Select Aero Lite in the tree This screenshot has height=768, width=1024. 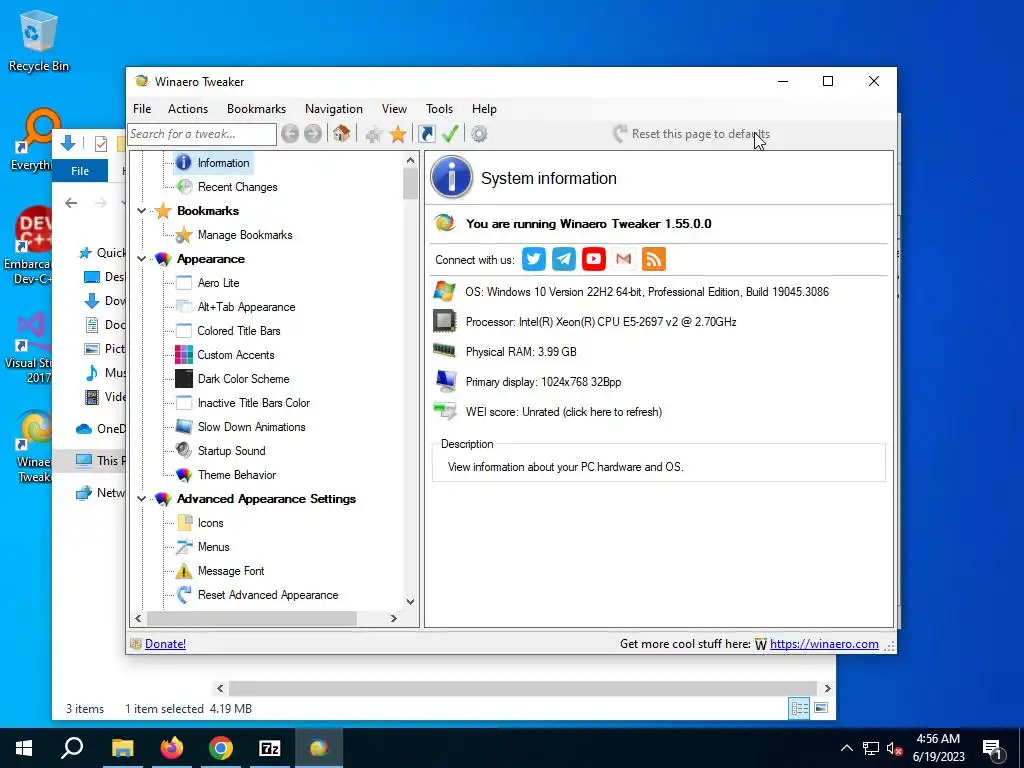(219, 283)
